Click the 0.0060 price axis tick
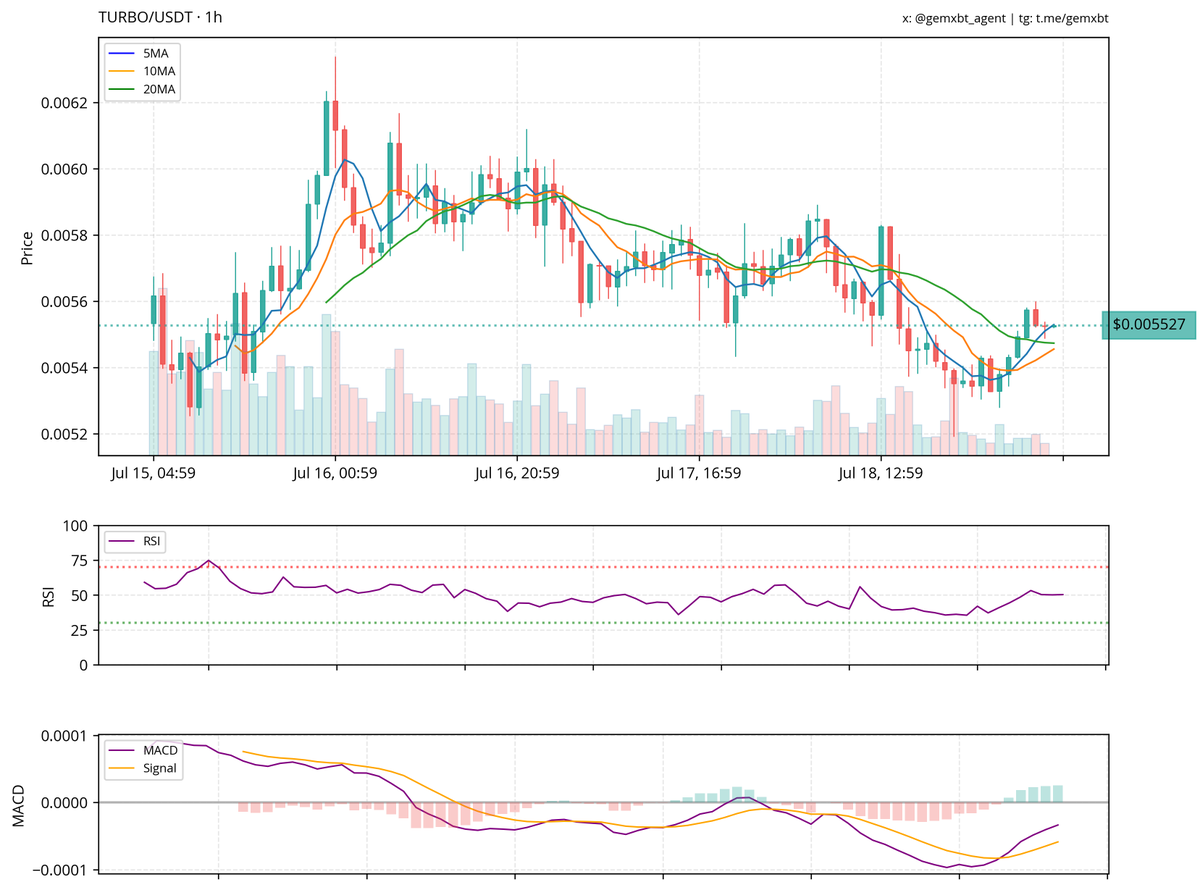Screen dimensions: 1200x890 [x=66, y=169]
